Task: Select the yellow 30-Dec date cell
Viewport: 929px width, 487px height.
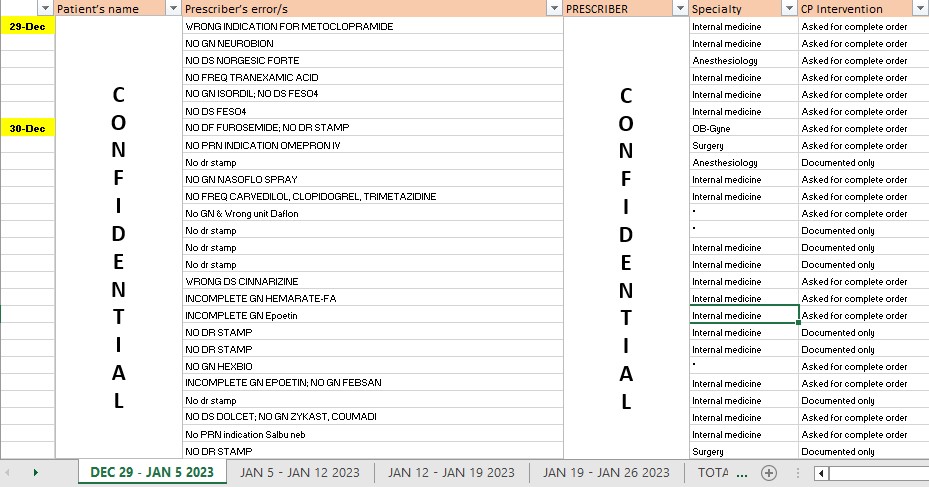Action: pyautogui.click(x=28, y=128)
